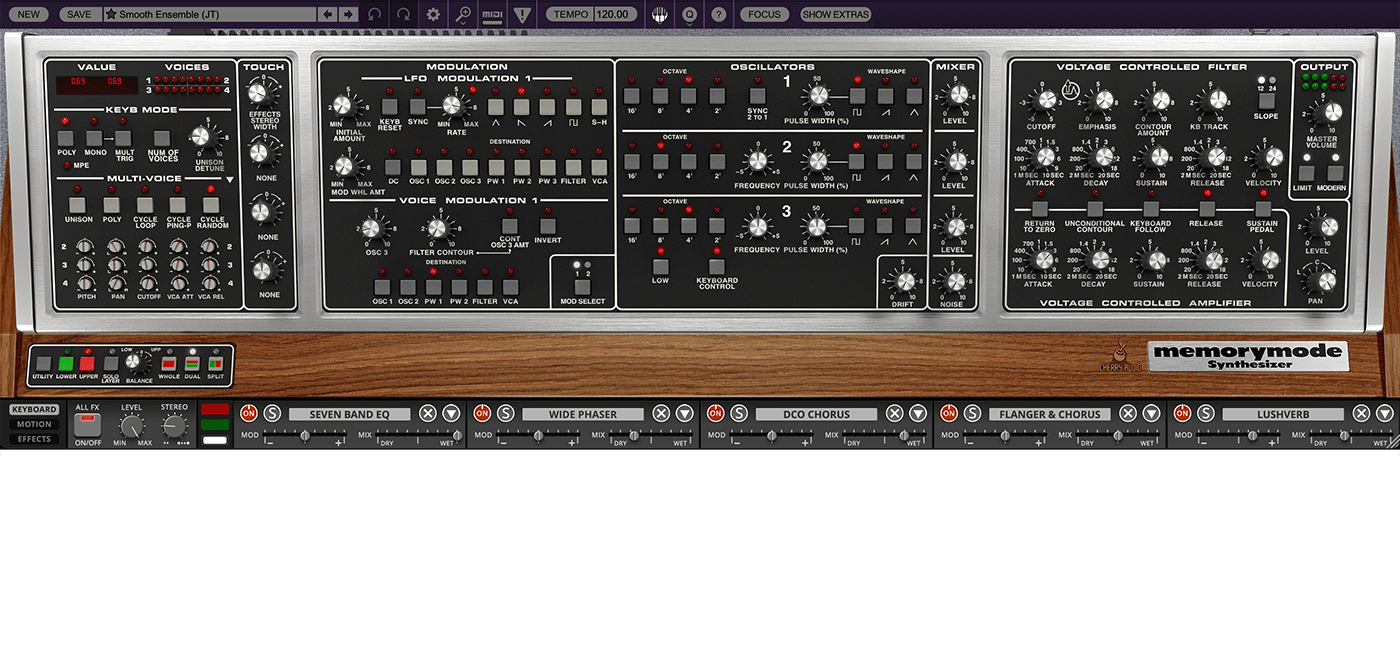Select the Upper layer button
This screenshot has width=1400, height=669.
(88, 364)
